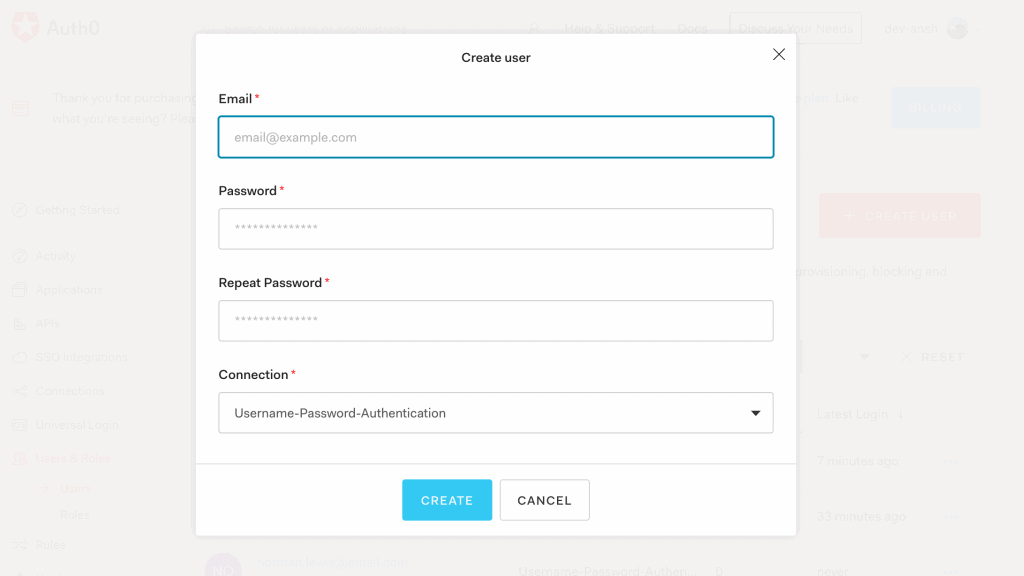Image resolution: width=1024 pixels, height=576 pixels.
Task: Go to Applications in sidebar
Action: (69, 290)
